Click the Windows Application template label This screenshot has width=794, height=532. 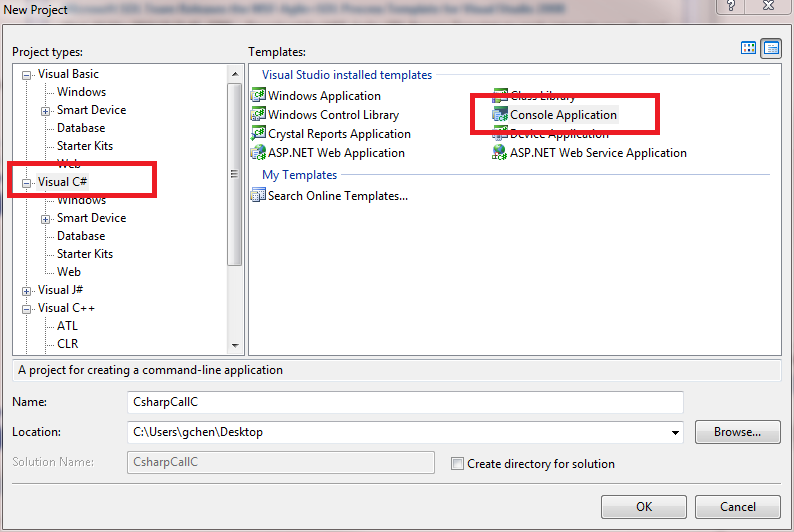[x=324, y=96]
